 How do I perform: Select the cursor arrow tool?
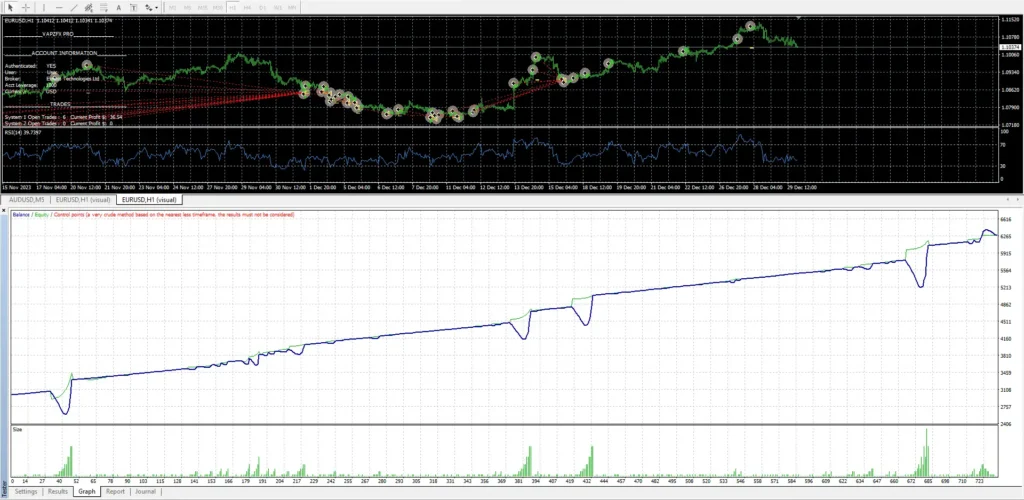9,7
